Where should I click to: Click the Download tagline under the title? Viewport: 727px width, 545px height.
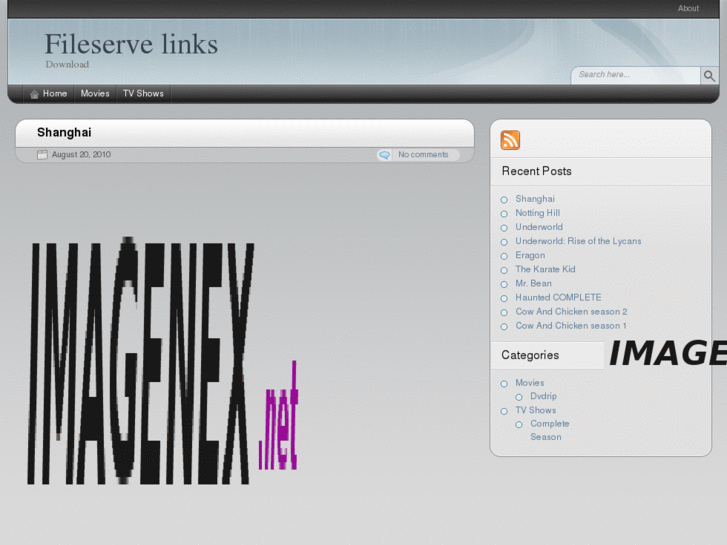pos(67,64)
